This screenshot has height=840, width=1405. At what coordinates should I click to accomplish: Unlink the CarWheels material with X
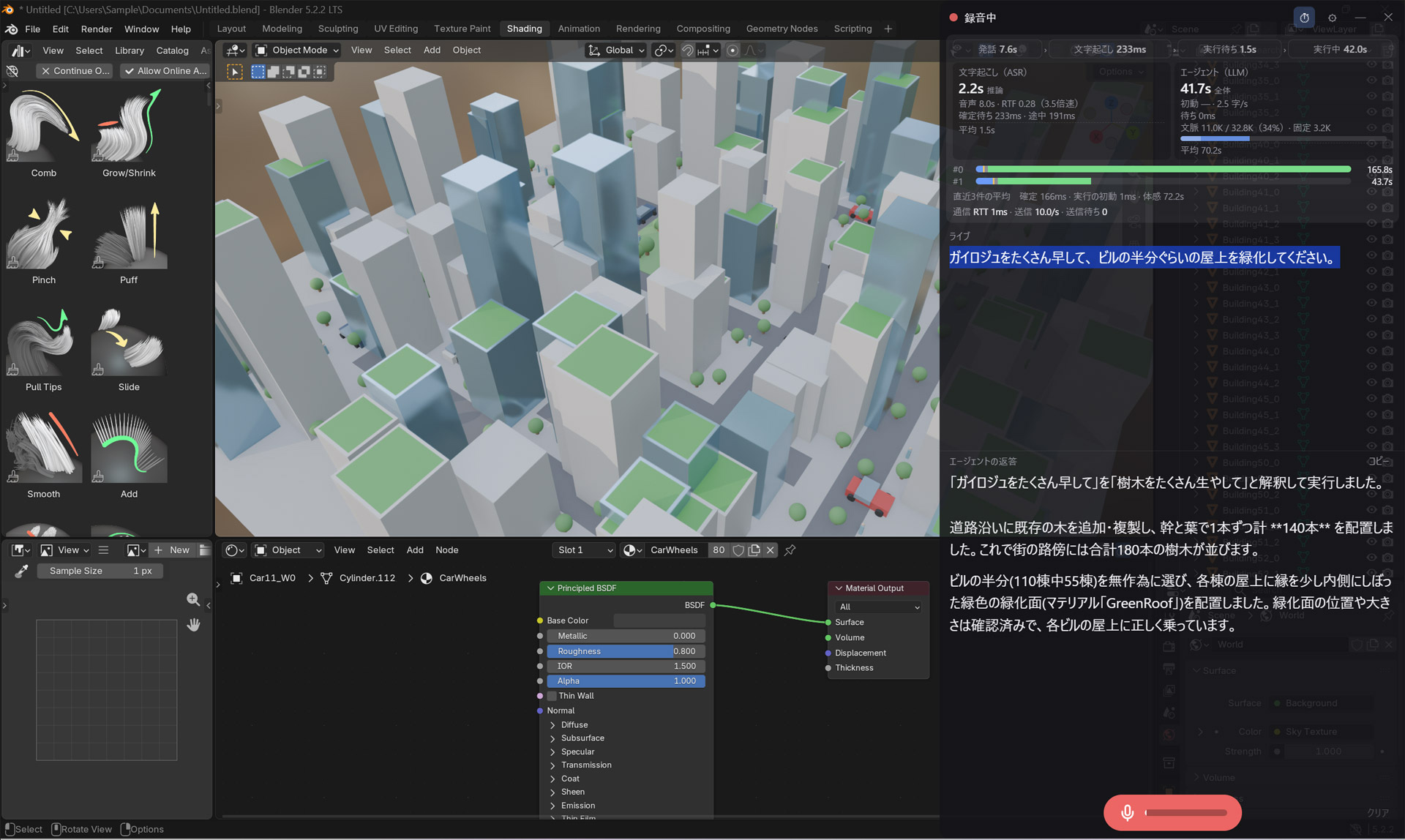[770, 550]
